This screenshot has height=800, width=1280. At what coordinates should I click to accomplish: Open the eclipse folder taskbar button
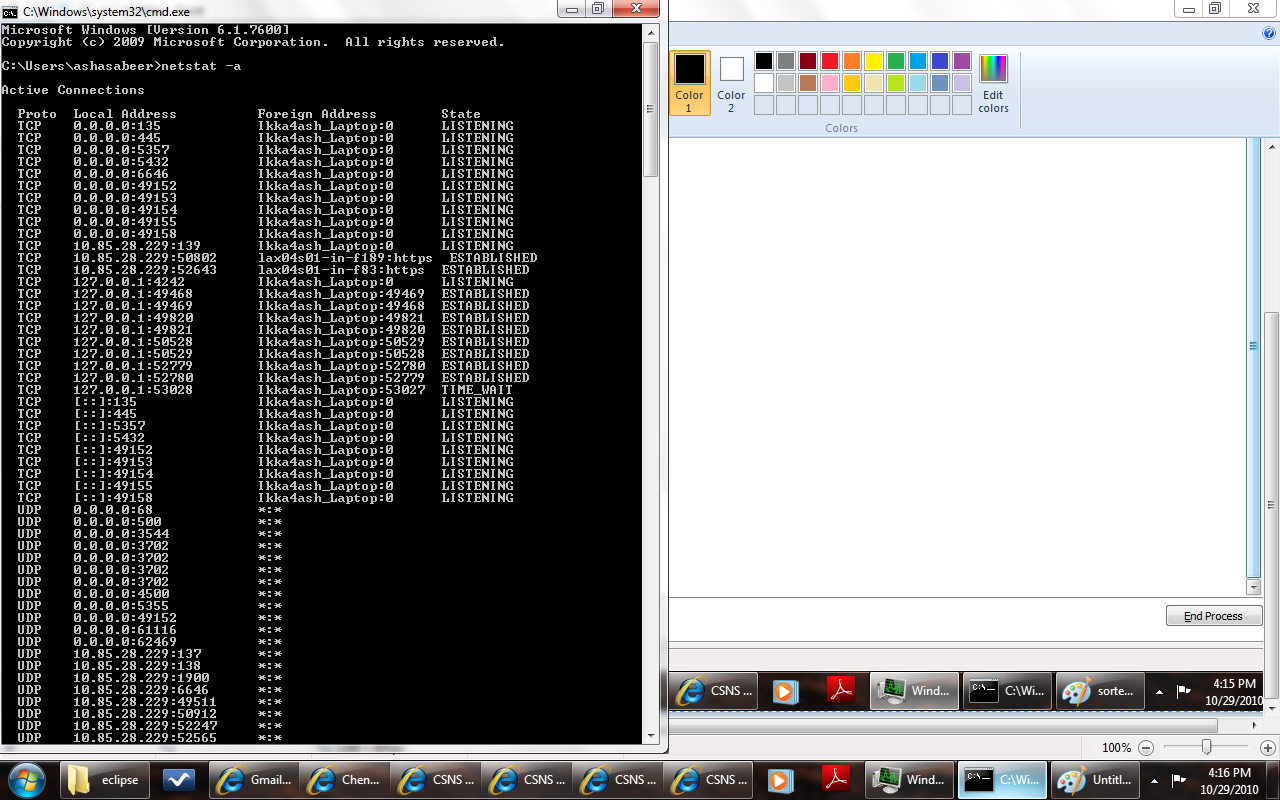pyautogui.click(x=105, y=780)
